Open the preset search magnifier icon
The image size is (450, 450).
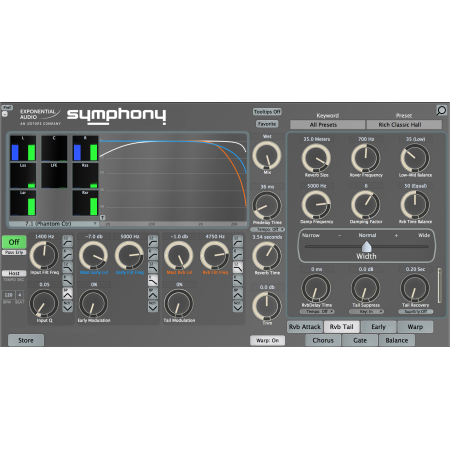coord(441,110)
